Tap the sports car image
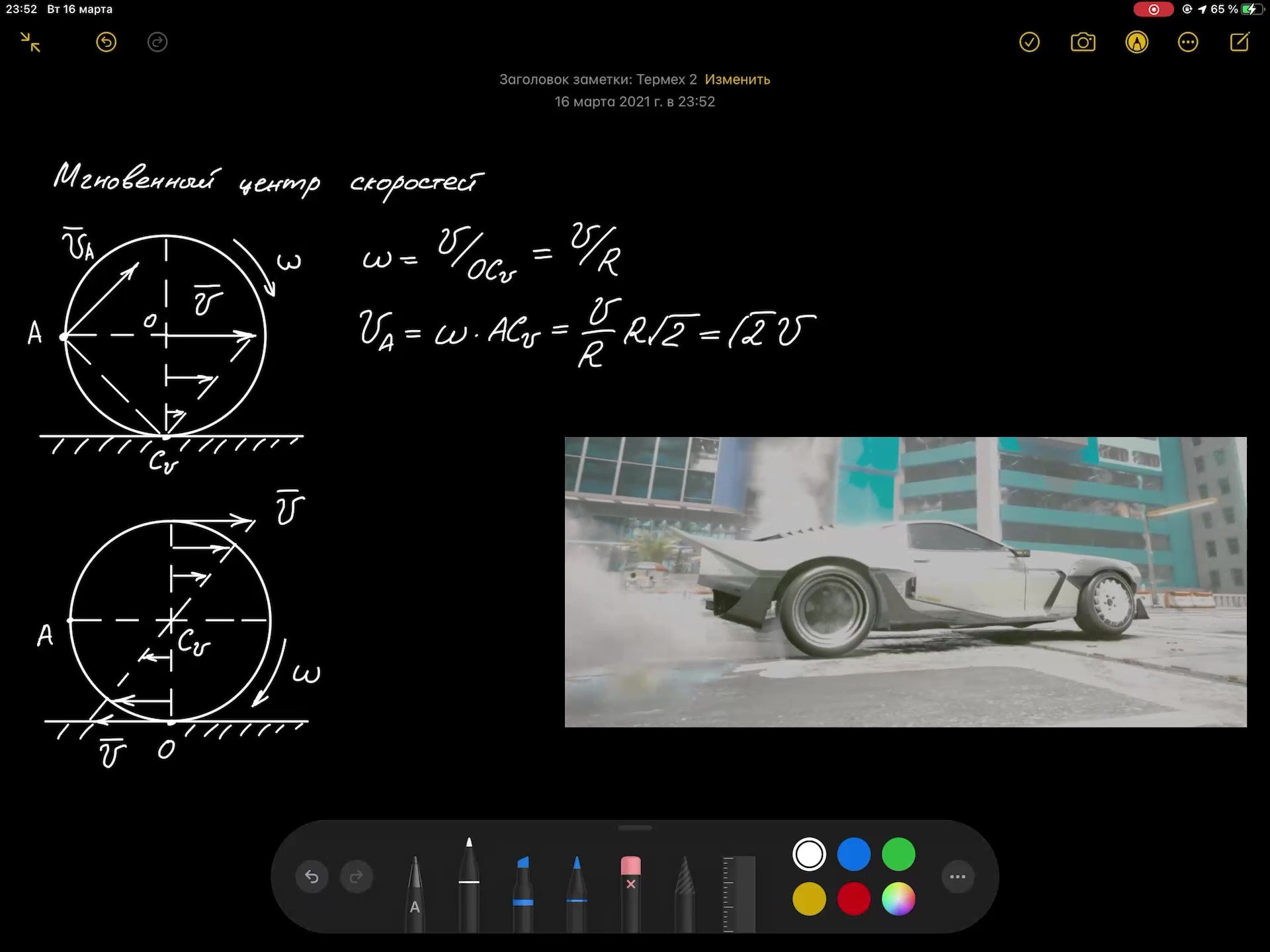Viewport: 1270px width, 952px height. point(905,582)
